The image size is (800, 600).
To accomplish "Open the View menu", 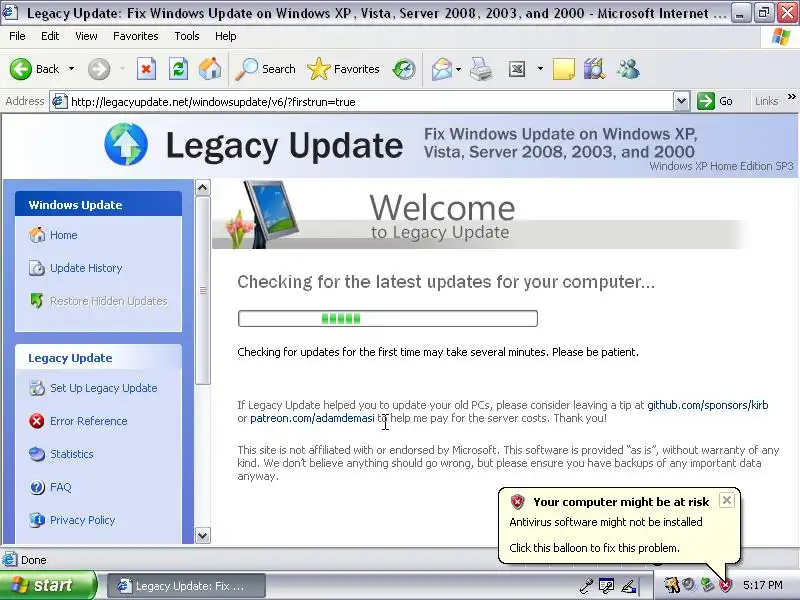I will click(x=86, y=36).
